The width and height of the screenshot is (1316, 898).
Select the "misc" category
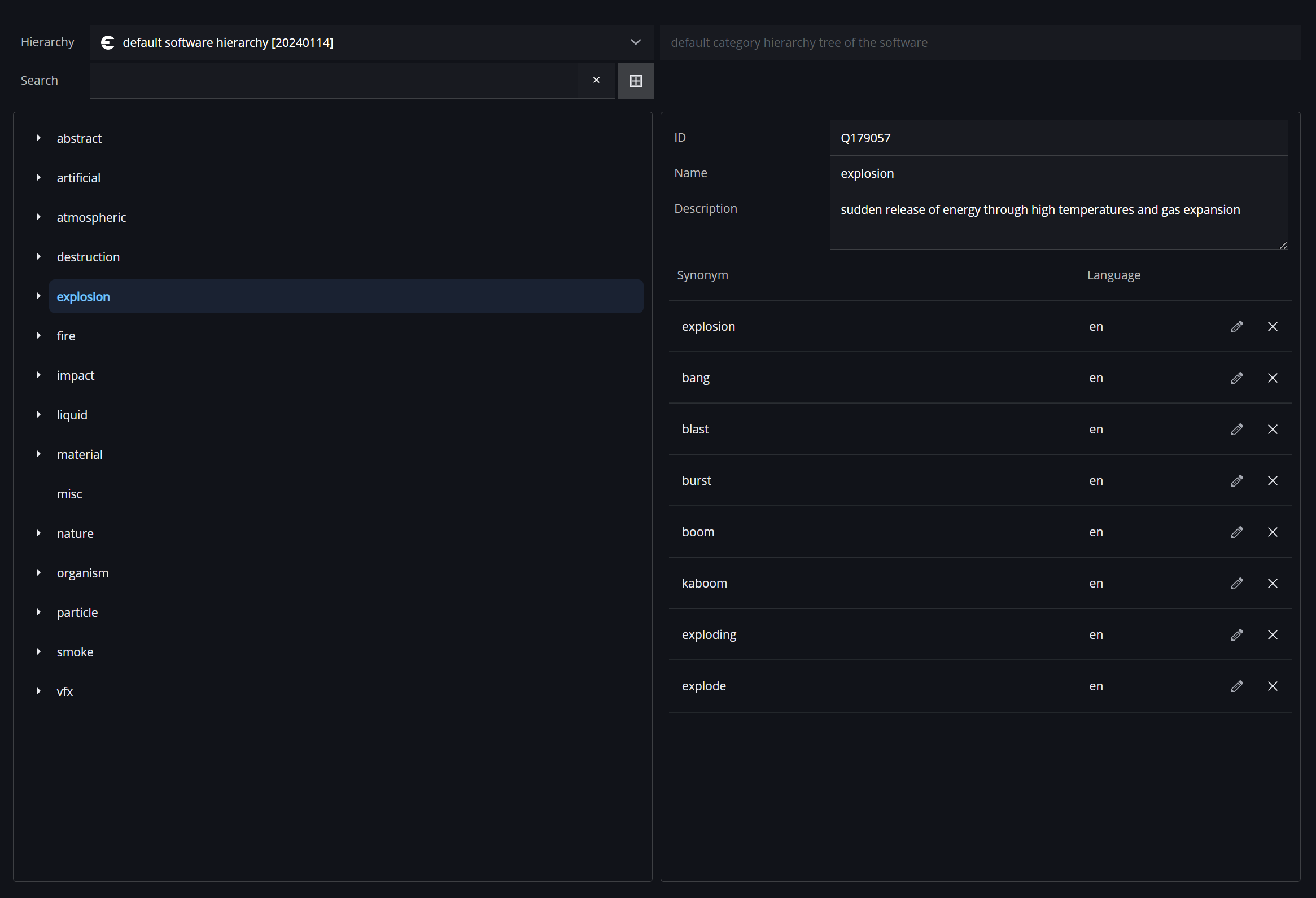pos(69,493)
